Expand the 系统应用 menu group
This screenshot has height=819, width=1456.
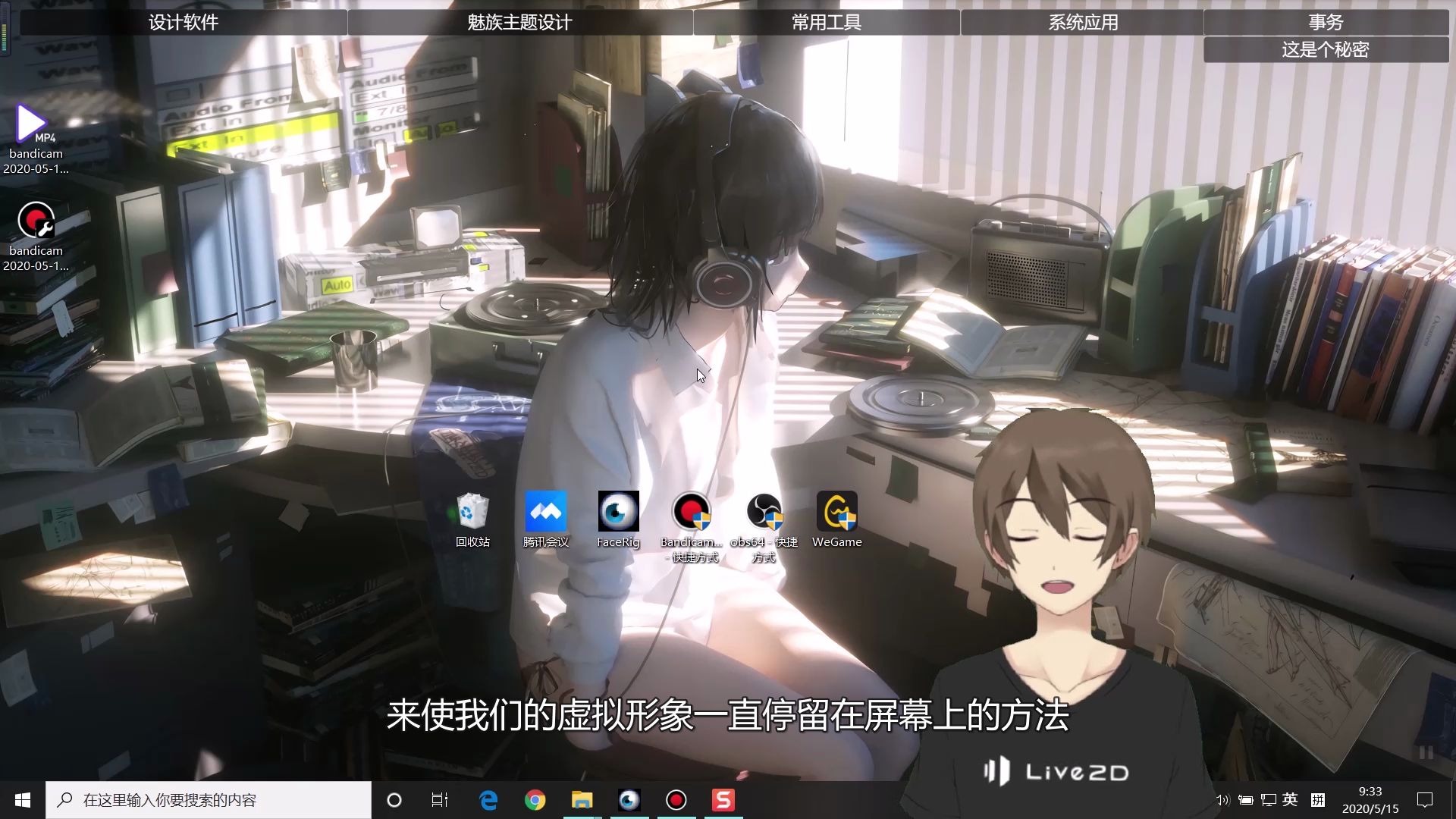coord(1082,22)
